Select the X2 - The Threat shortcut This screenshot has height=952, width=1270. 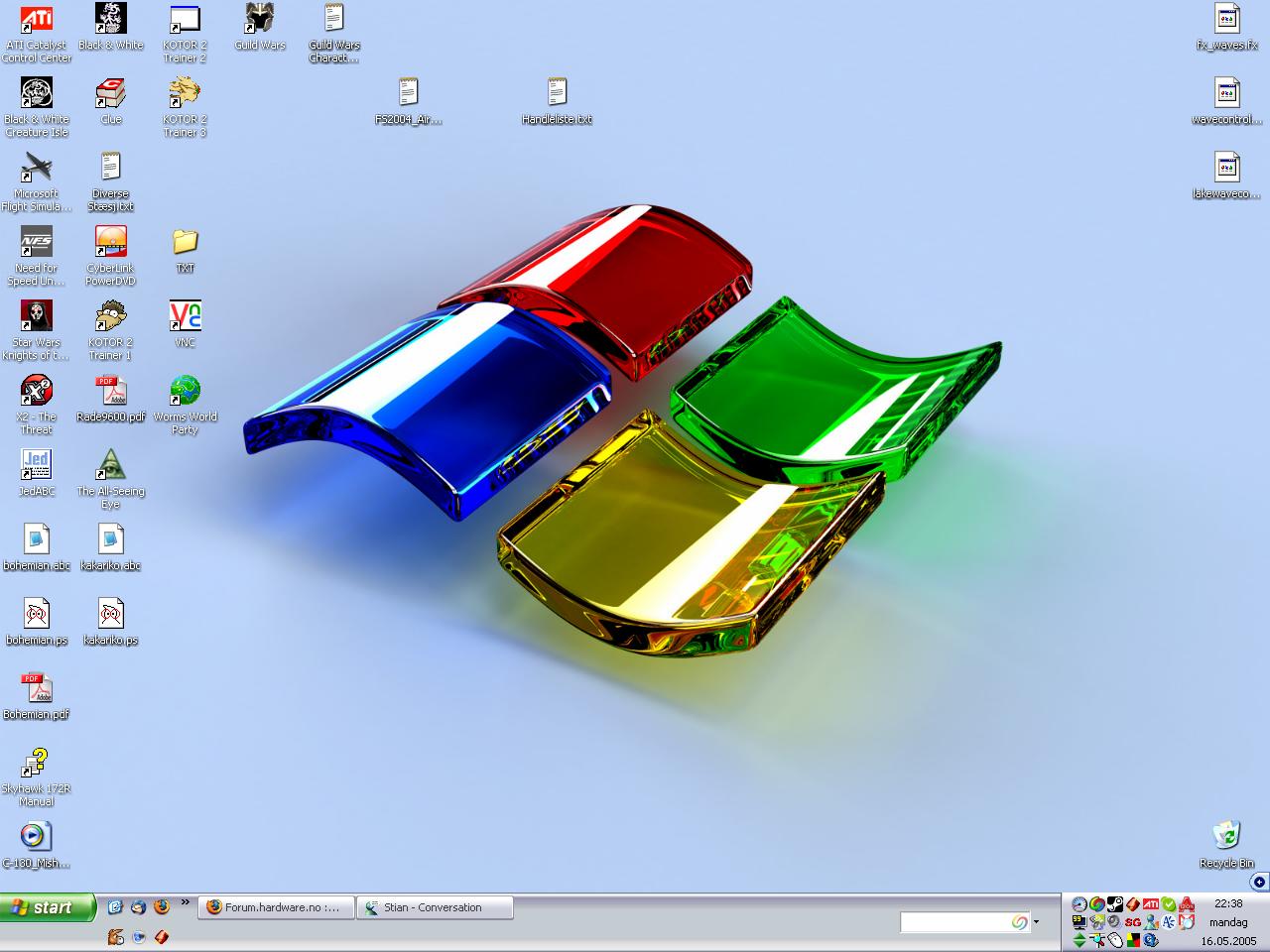[37, 405]
